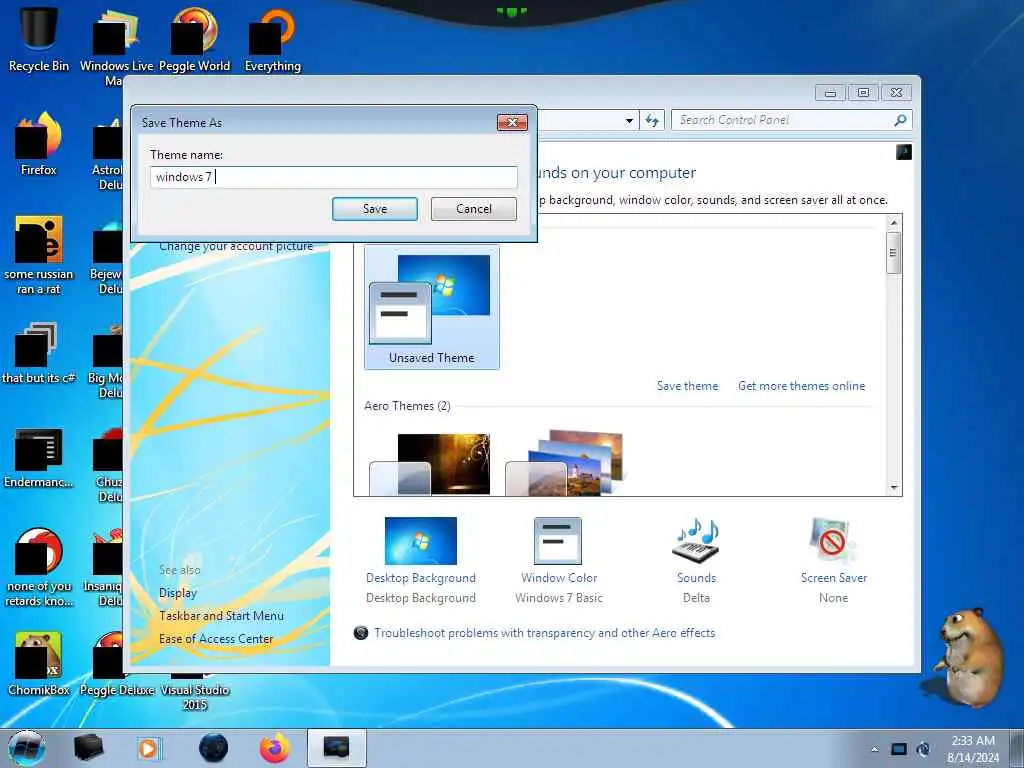The height and width of the screenshot is (768, 1024).
Task: Click the refresh button beside the address bar
Action: click(x=652, y=120)
